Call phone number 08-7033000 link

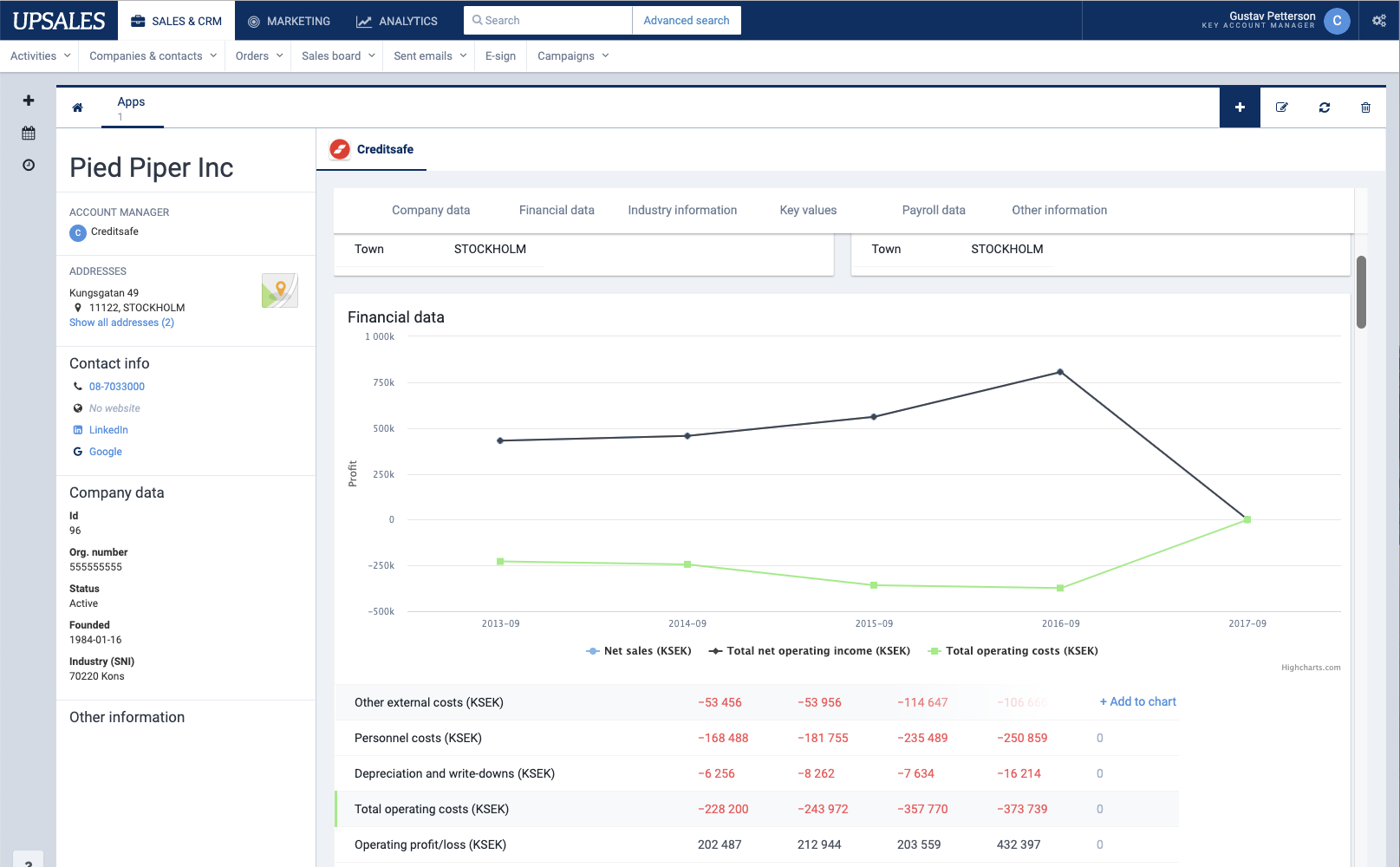117,387
